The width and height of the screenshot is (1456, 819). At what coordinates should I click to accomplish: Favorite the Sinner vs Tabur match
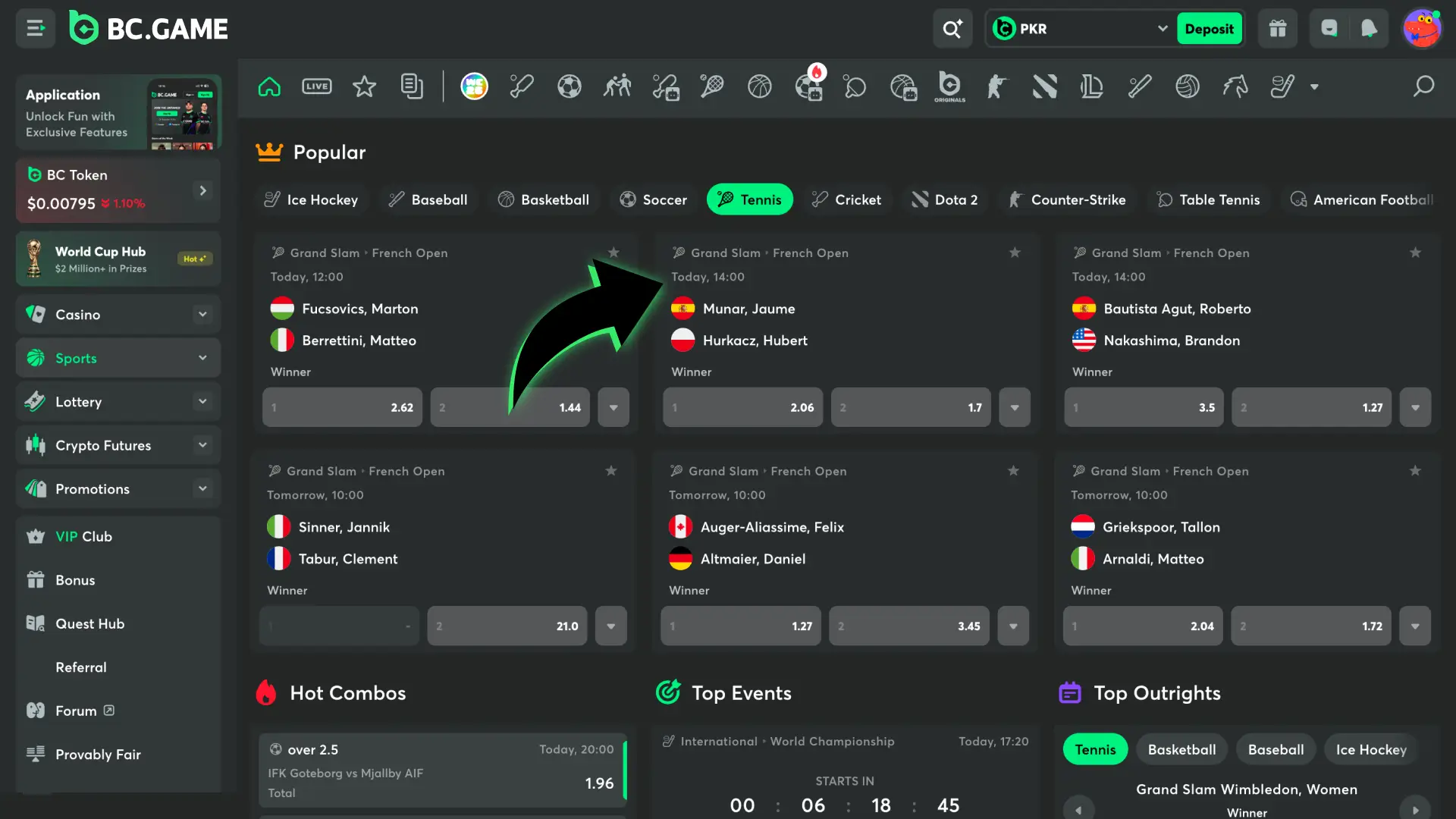(610, 471)
